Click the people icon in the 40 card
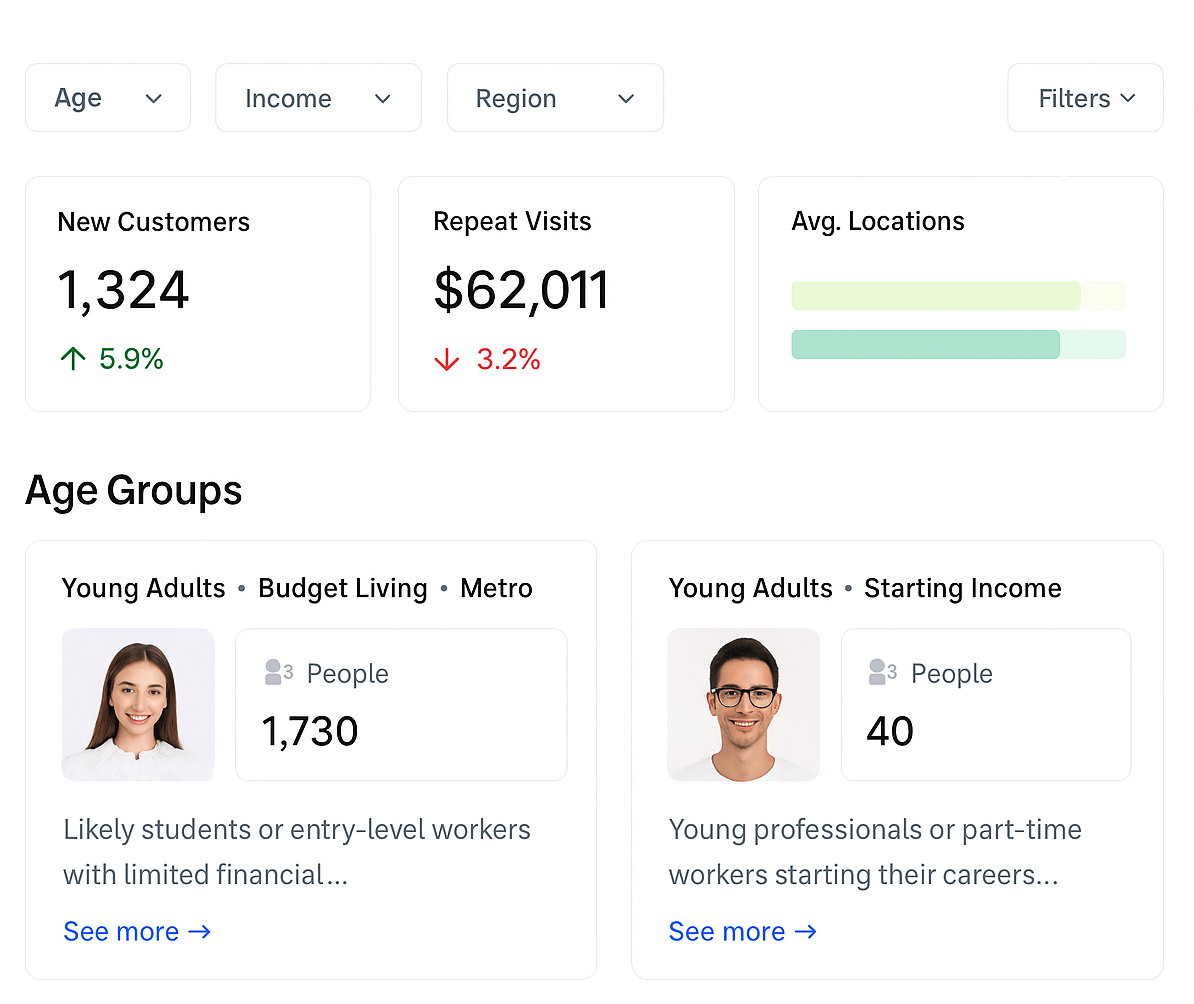Viewport: 1194px width, 1004px height. (x=882, y=672)
